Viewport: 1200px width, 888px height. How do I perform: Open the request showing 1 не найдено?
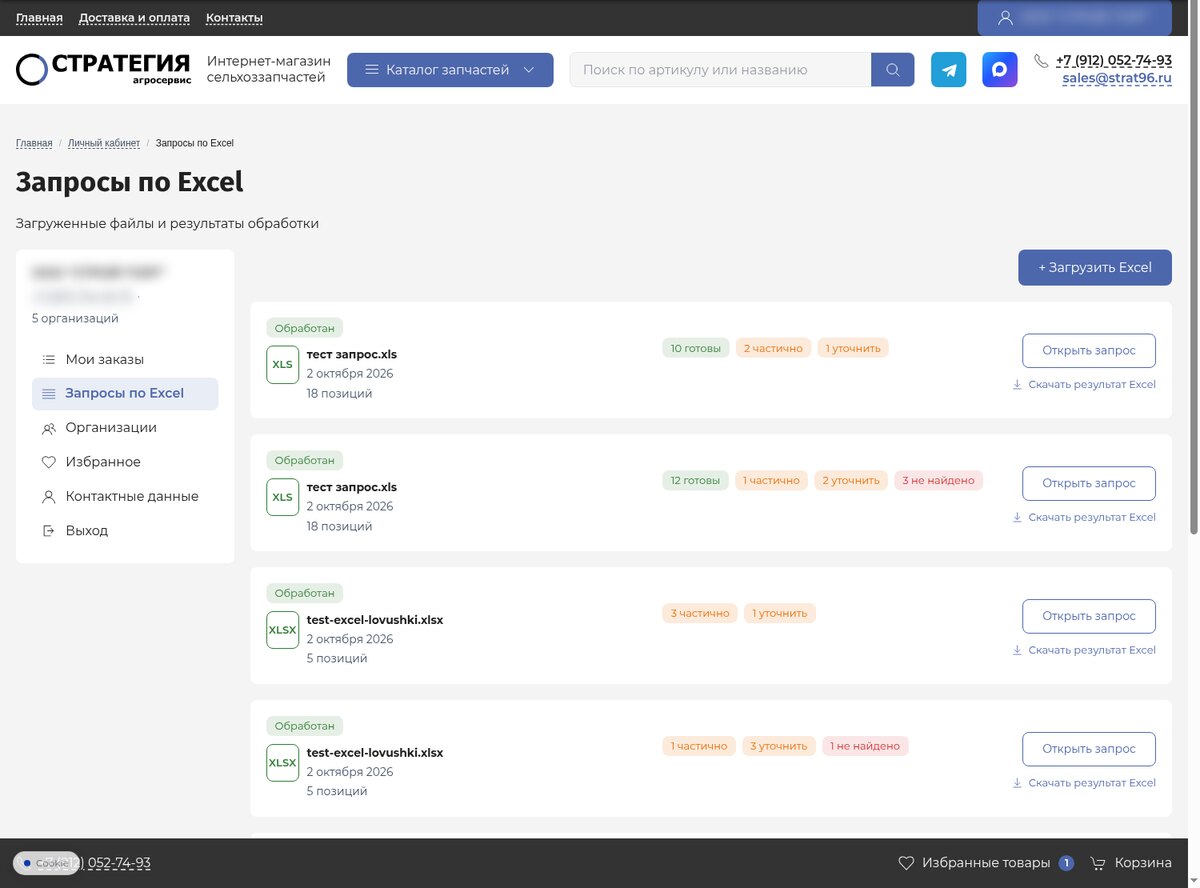(x=1089, y=749)
